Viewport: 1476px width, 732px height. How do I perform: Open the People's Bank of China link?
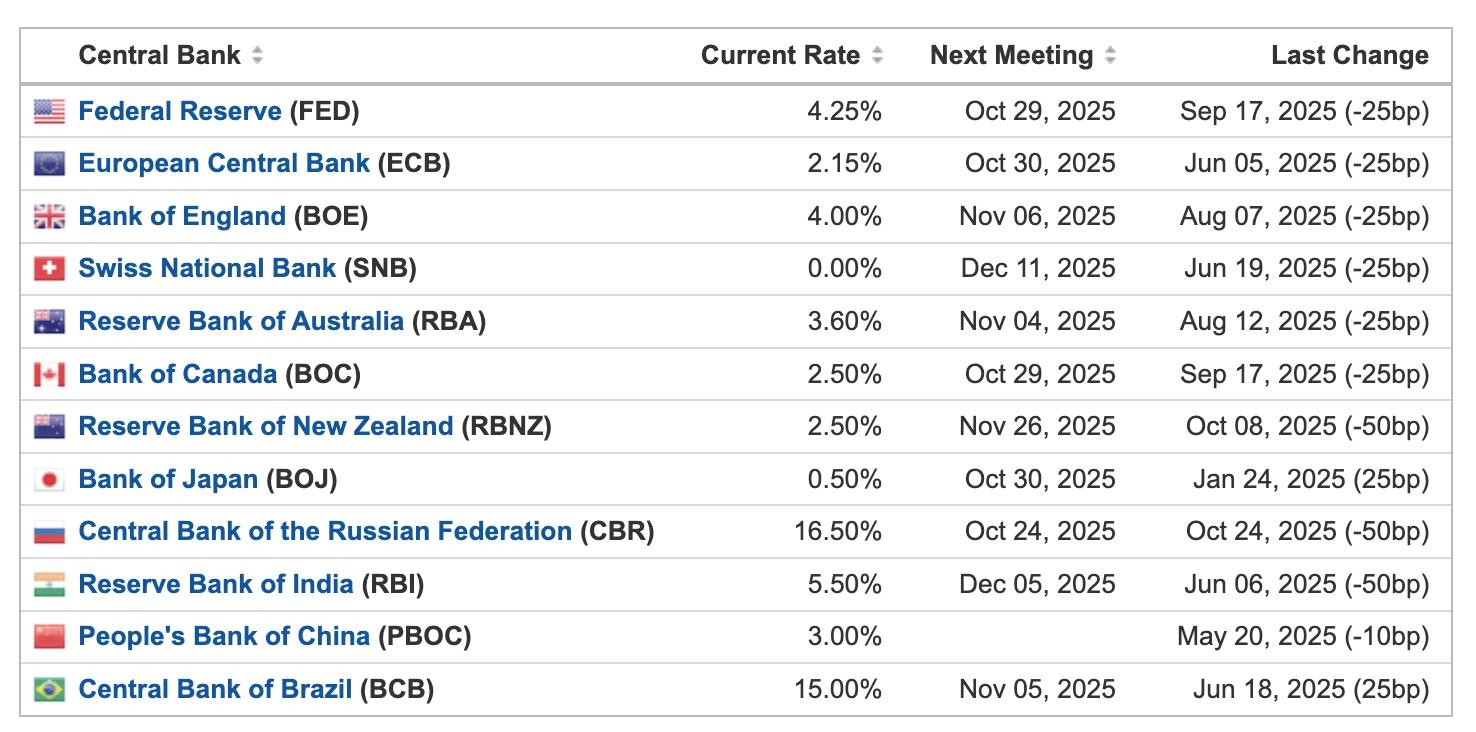(x=224, y=636)
